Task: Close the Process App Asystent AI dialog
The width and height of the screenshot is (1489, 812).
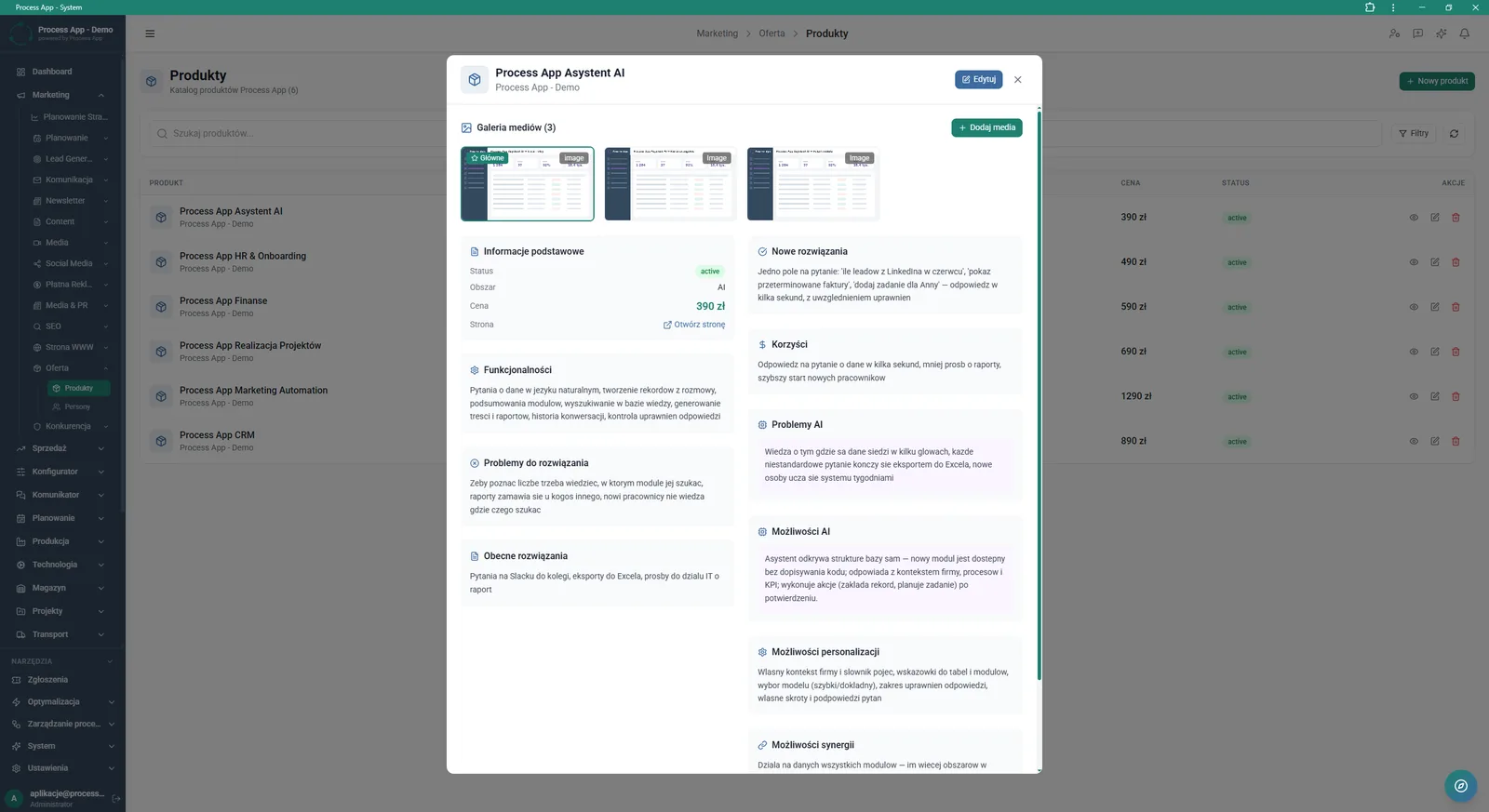Action: click(x=1018, y=80)
